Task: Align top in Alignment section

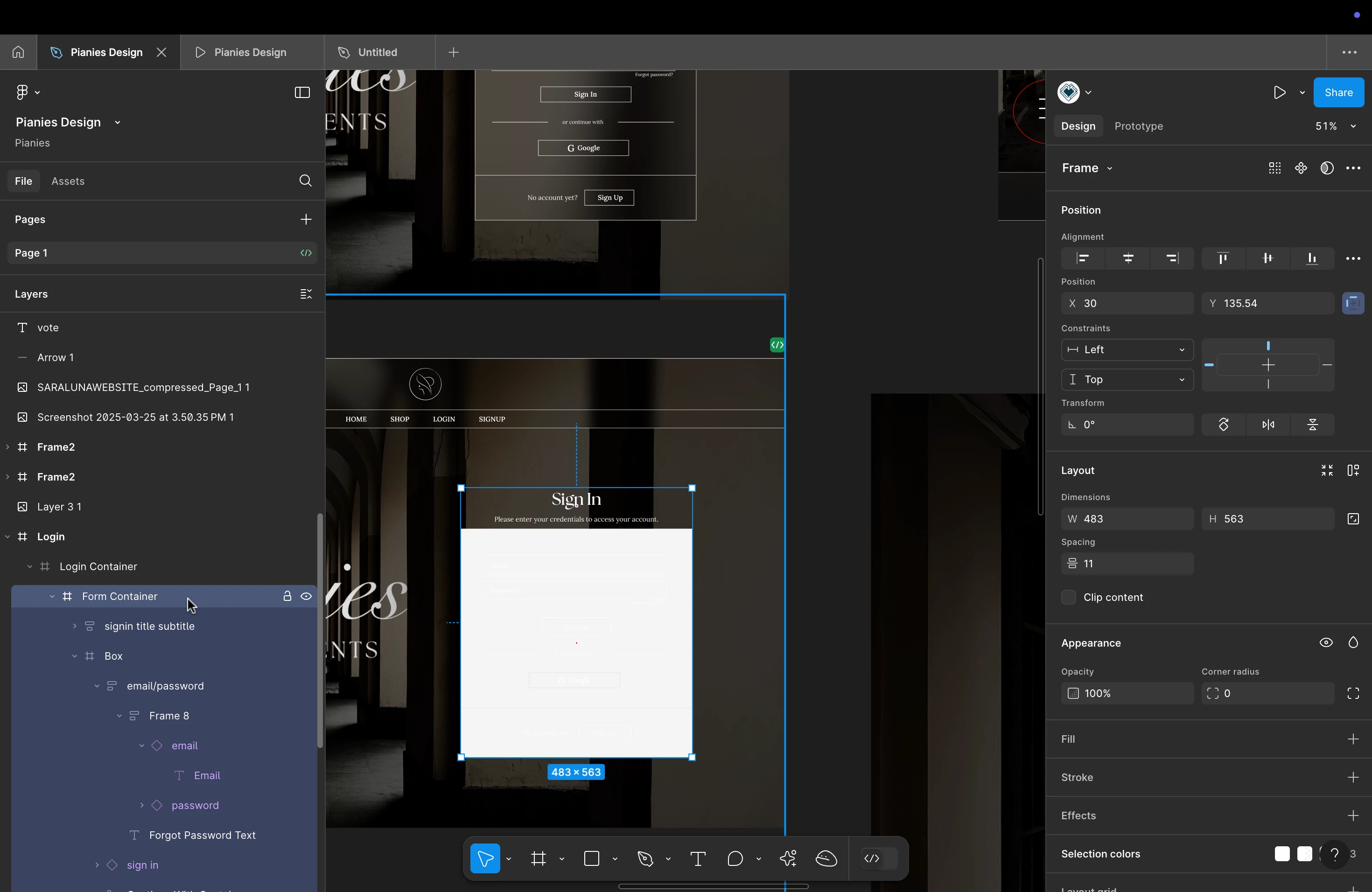Action: click(x=1223, y=258)
